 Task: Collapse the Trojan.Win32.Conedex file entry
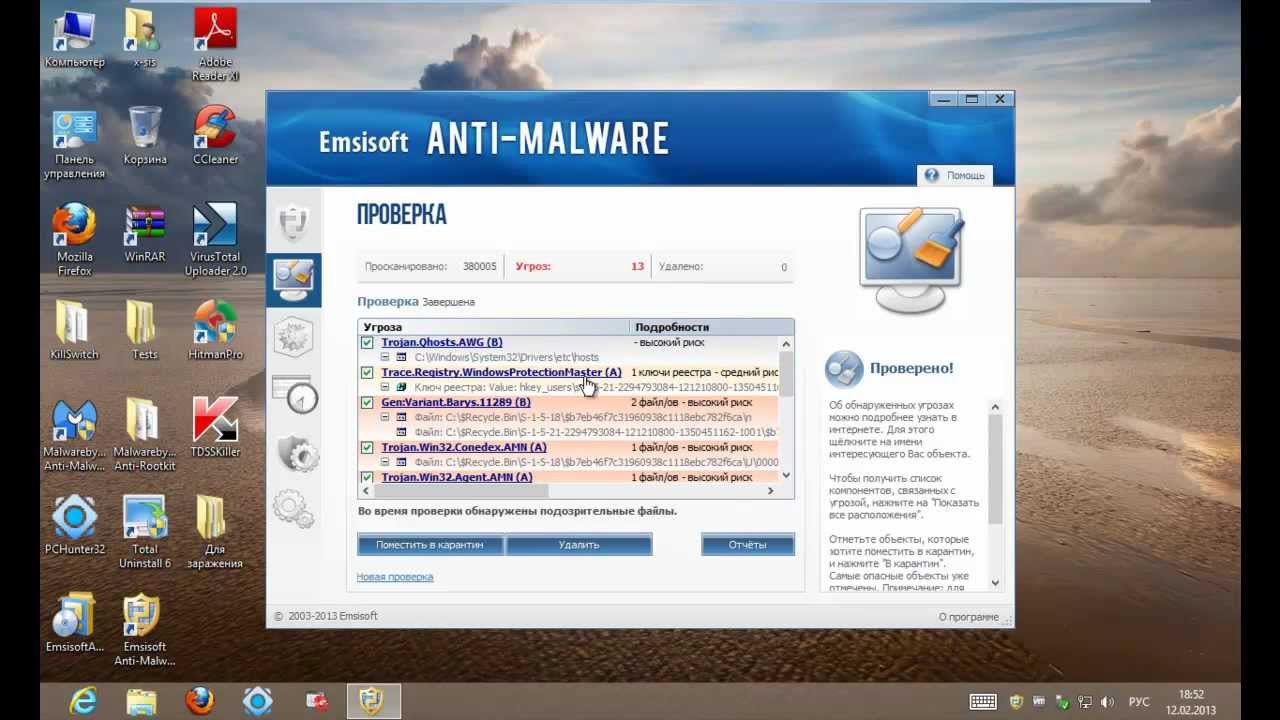coord(386,462)
